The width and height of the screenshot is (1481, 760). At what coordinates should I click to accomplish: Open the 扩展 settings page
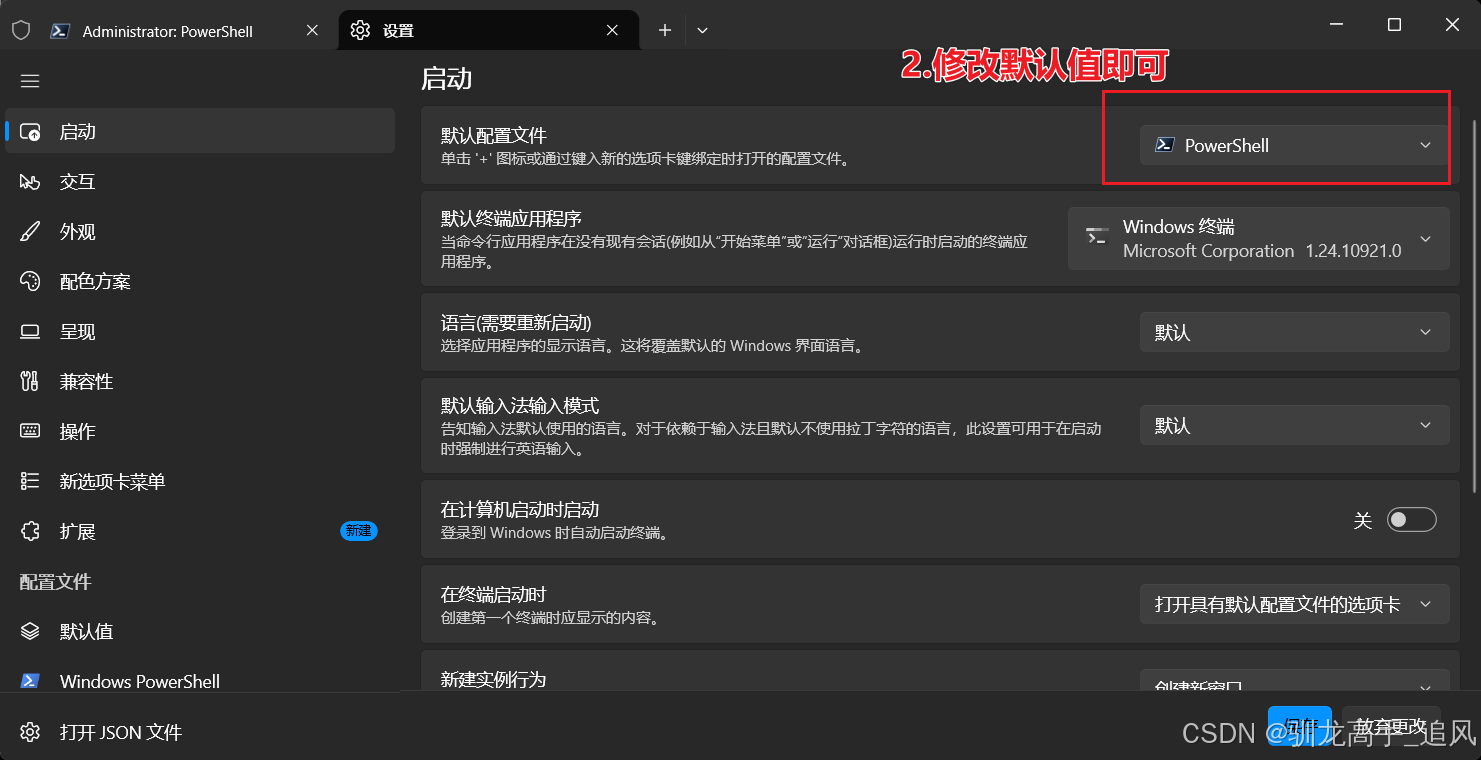pos(200,531)
